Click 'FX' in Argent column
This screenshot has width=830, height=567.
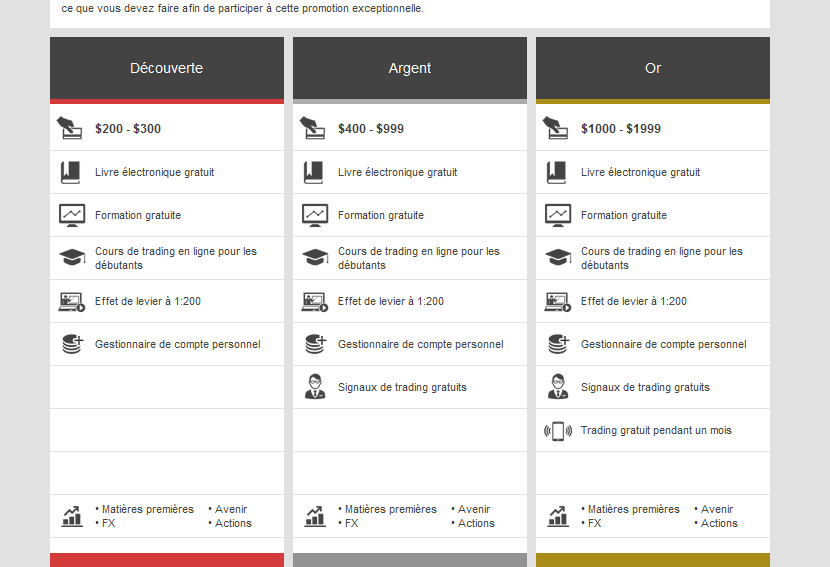click(x=351, y=523)
